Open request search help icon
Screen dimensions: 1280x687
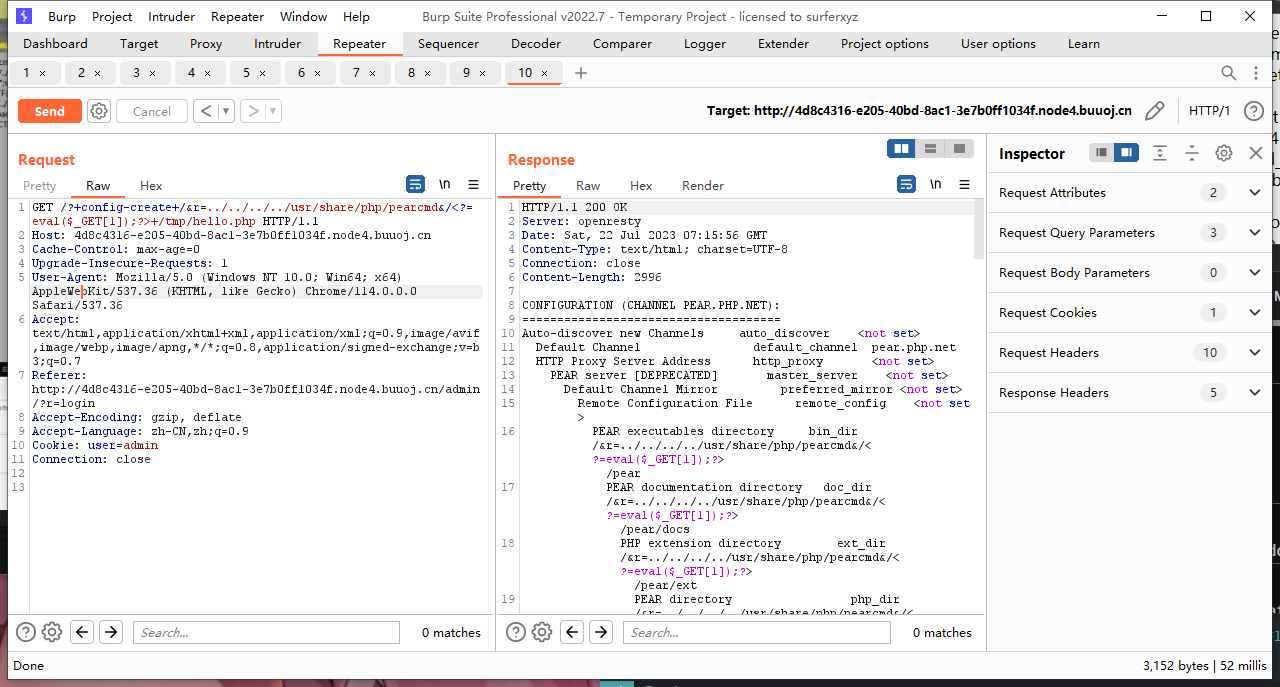pos(26,632)
